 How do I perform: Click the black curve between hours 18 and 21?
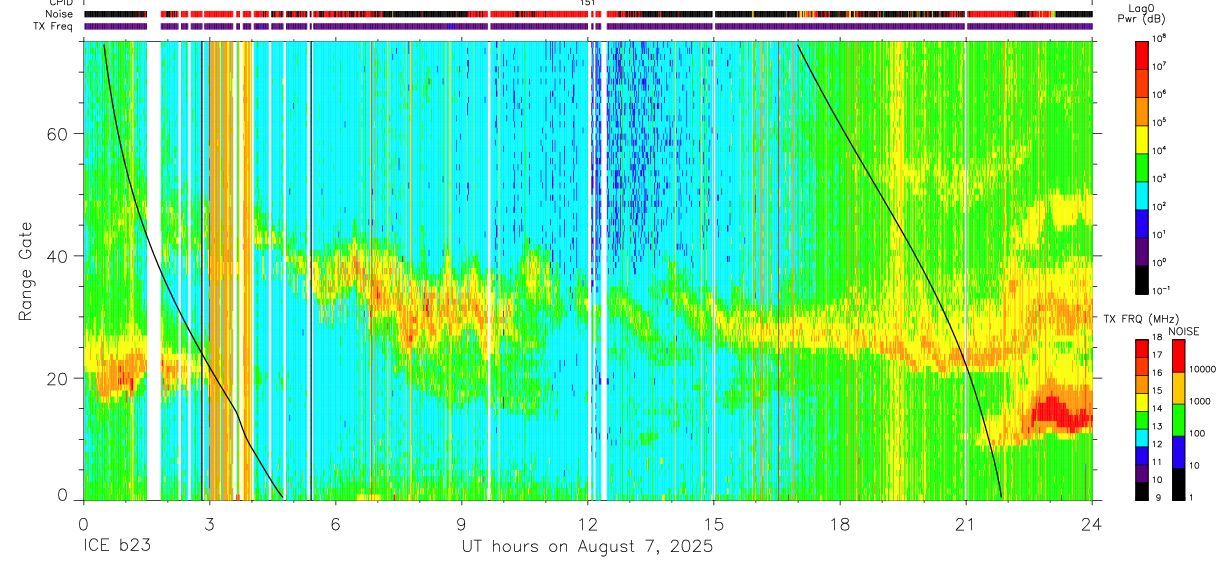click(x=905, y=232)
